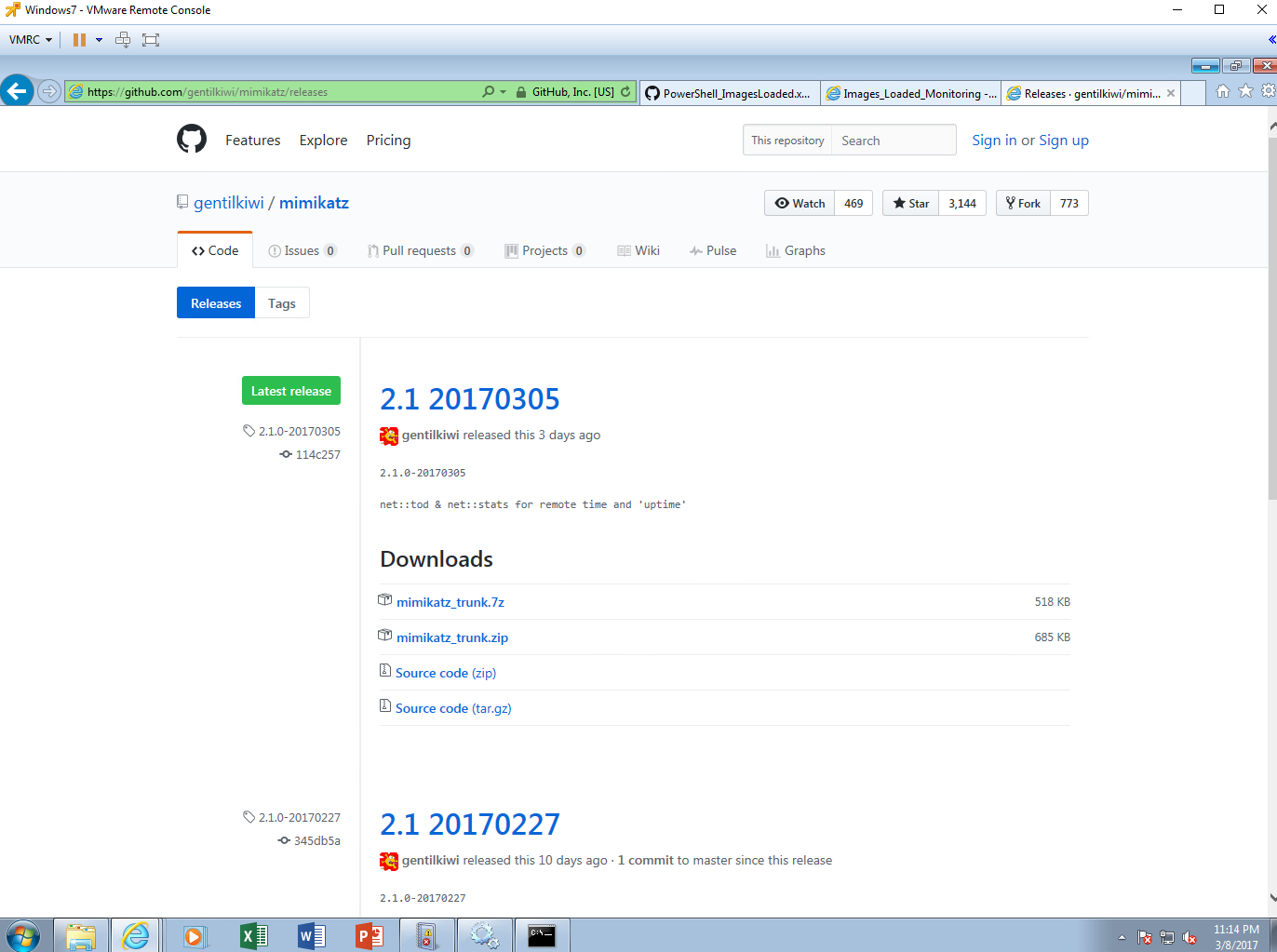
Task: Click the browser forward arrow button
Action: [x=49, y=91]
